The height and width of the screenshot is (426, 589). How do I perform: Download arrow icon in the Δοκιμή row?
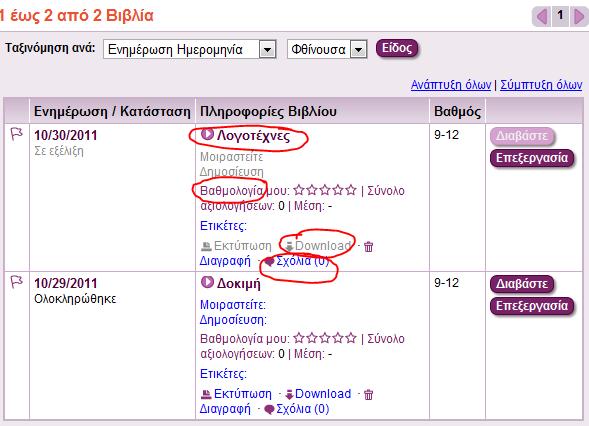[289, 394]
